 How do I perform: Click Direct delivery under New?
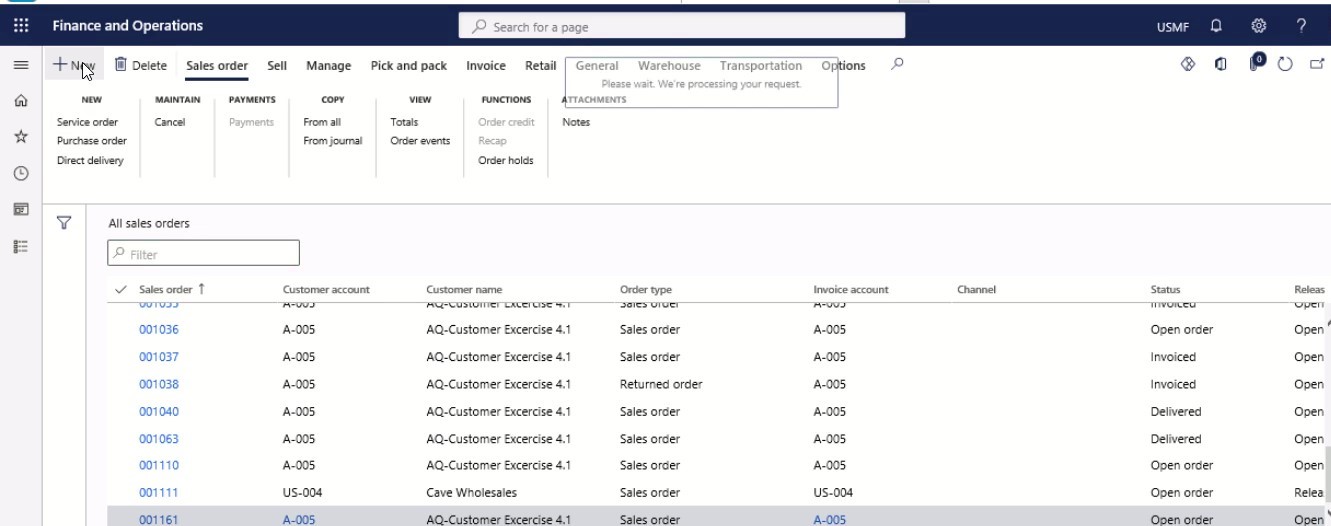(x=90, y=160)
